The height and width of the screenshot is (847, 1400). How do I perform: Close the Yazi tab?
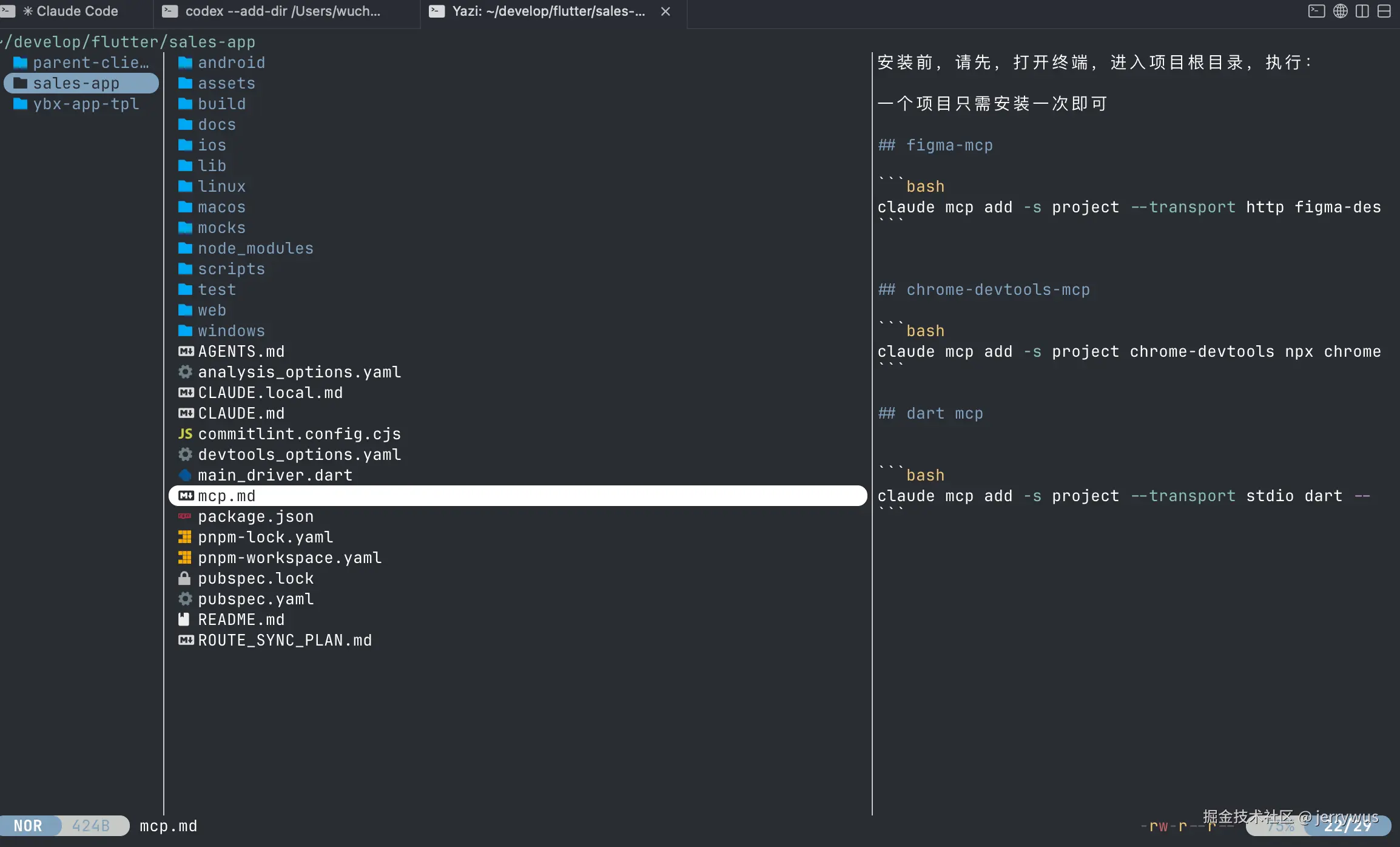tap(665, 12)
